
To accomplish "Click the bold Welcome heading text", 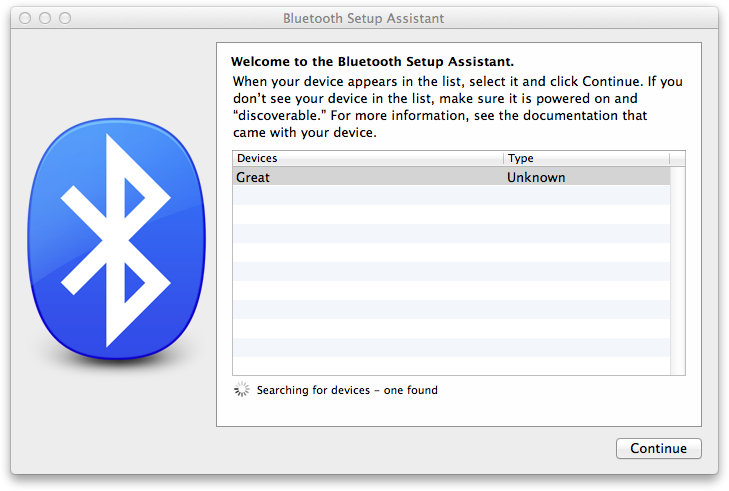I will click(372, 61).
